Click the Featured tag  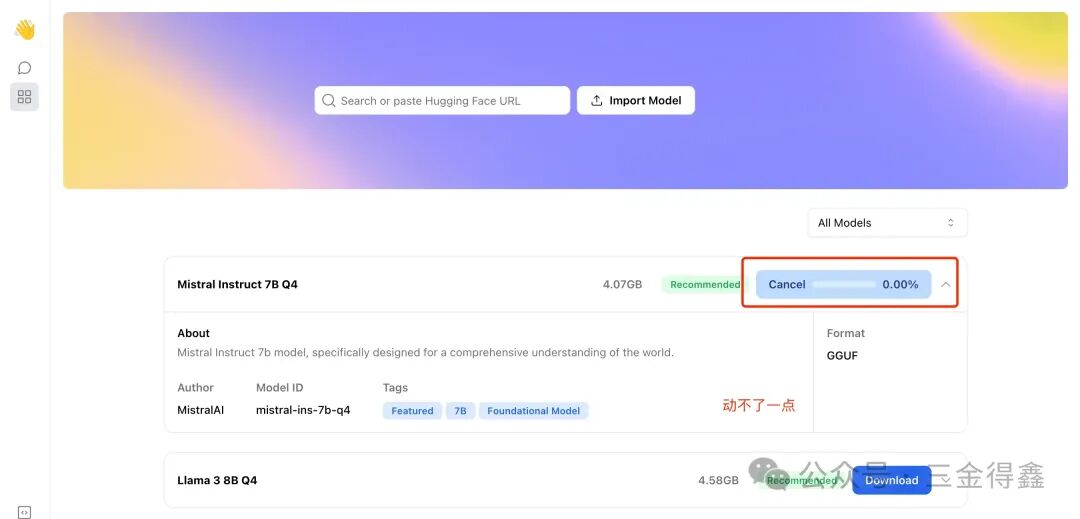pos(412,411)
